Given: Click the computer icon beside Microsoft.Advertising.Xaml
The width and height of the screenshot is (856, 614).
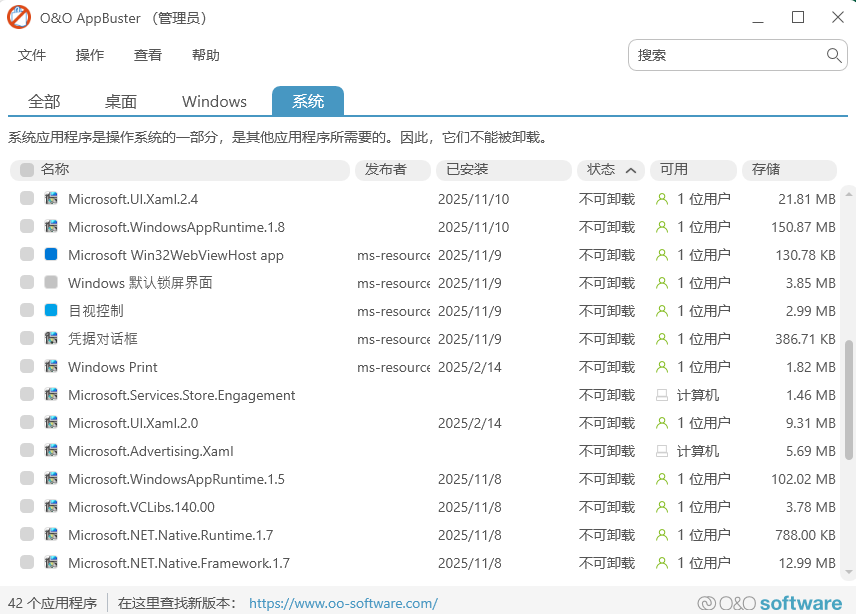Looking at the screenshot, I should (x=661, y=450).
